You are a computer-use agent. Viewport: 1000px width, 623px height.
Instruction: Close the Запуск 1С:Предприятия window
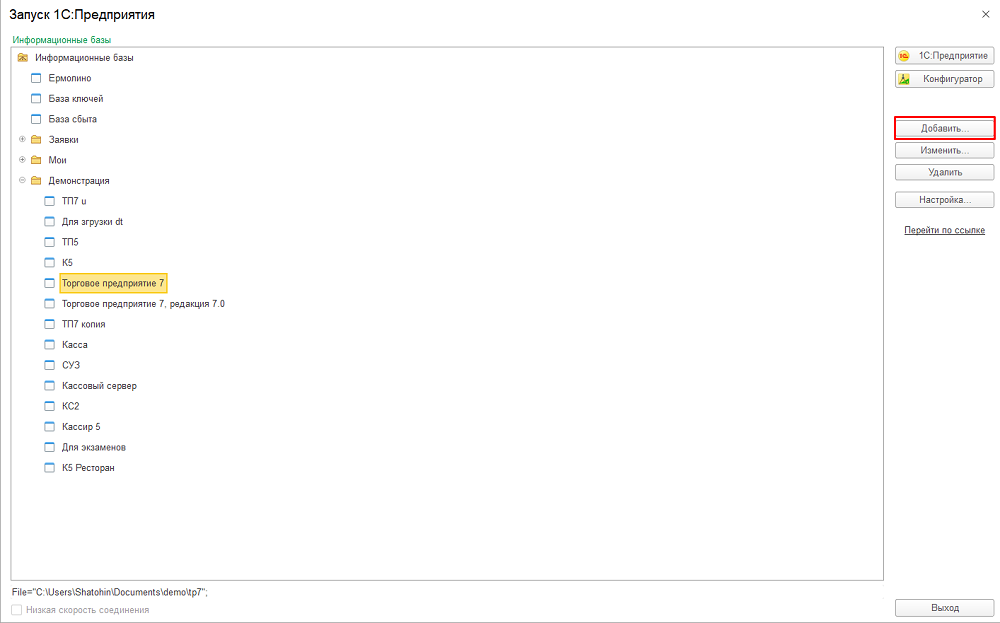[985, 14]
